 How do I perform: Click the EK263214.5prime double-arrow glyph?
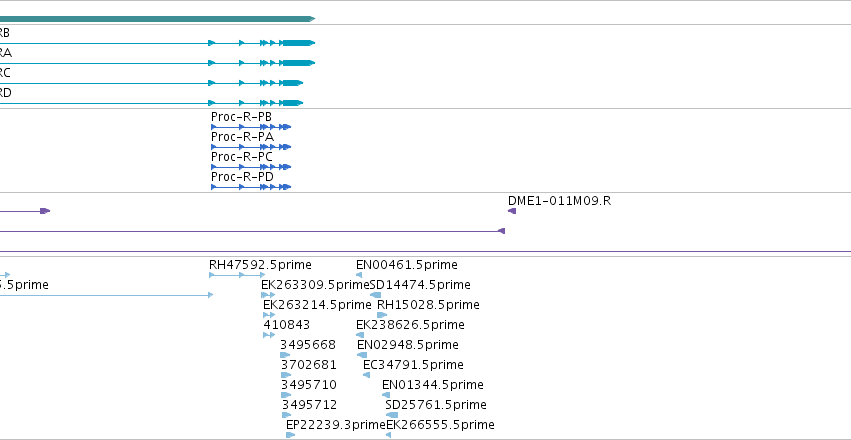(269, 315)
